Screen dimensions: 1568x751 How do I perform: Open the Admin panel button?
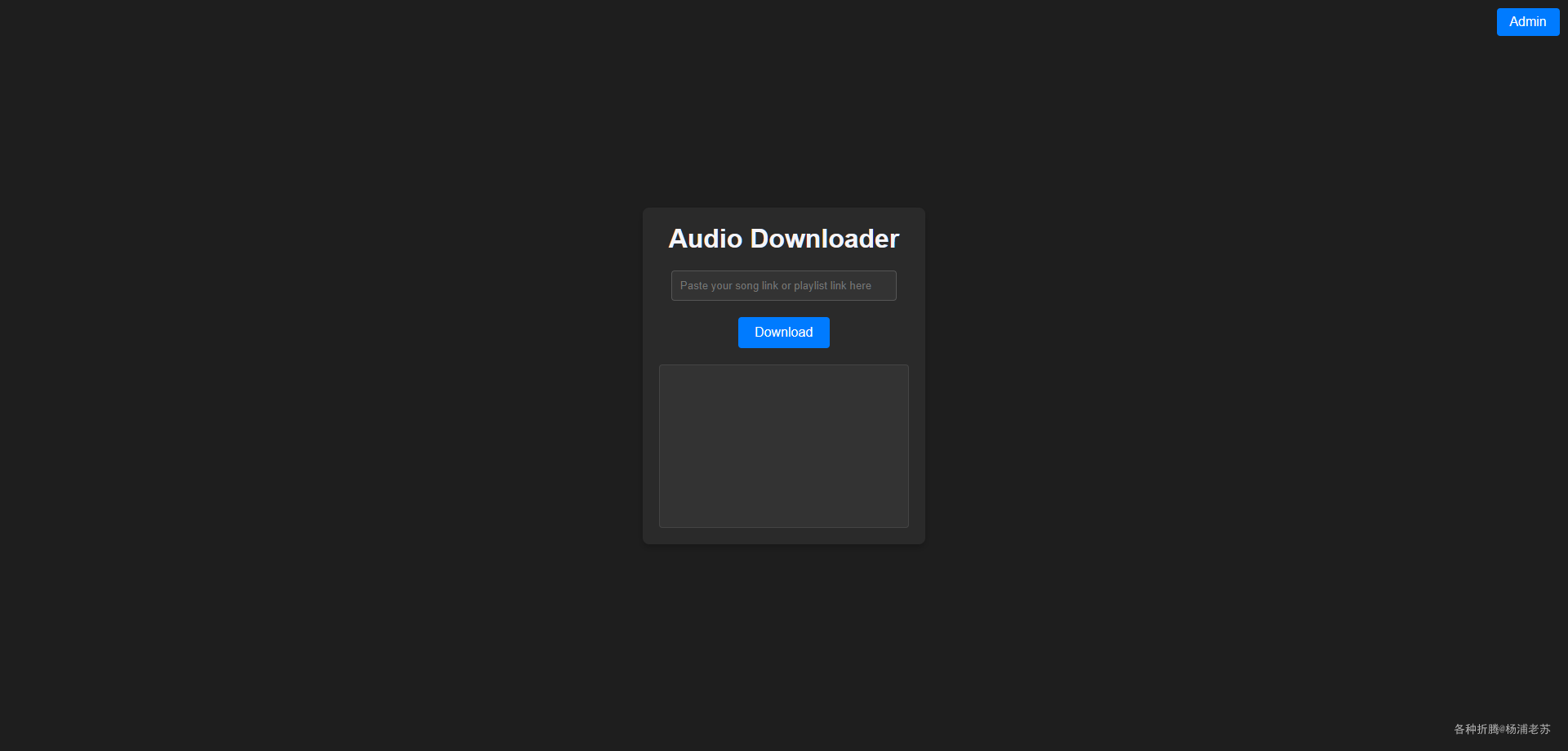1527,22
